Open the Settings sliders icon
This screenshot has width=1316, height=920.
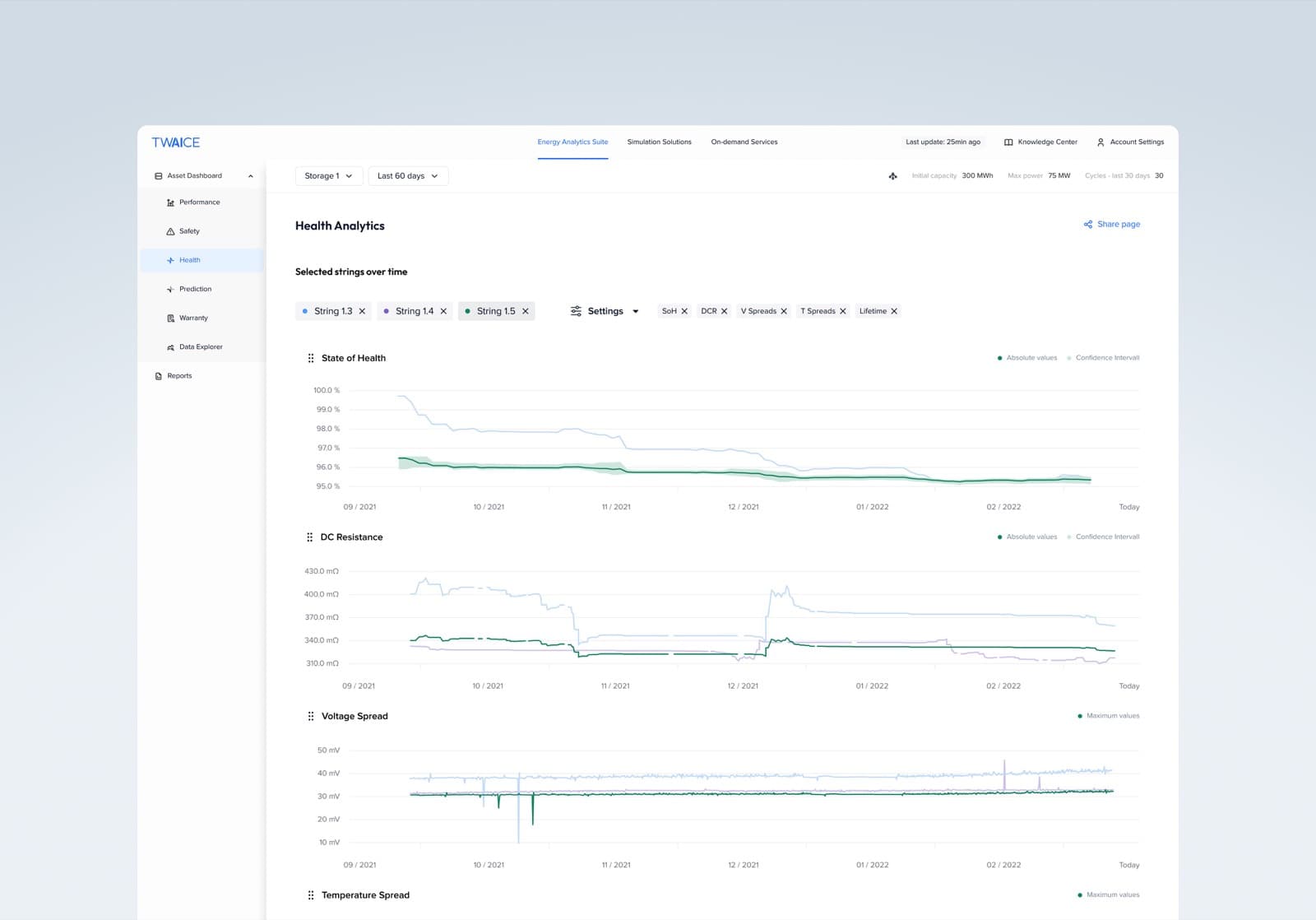576,311
